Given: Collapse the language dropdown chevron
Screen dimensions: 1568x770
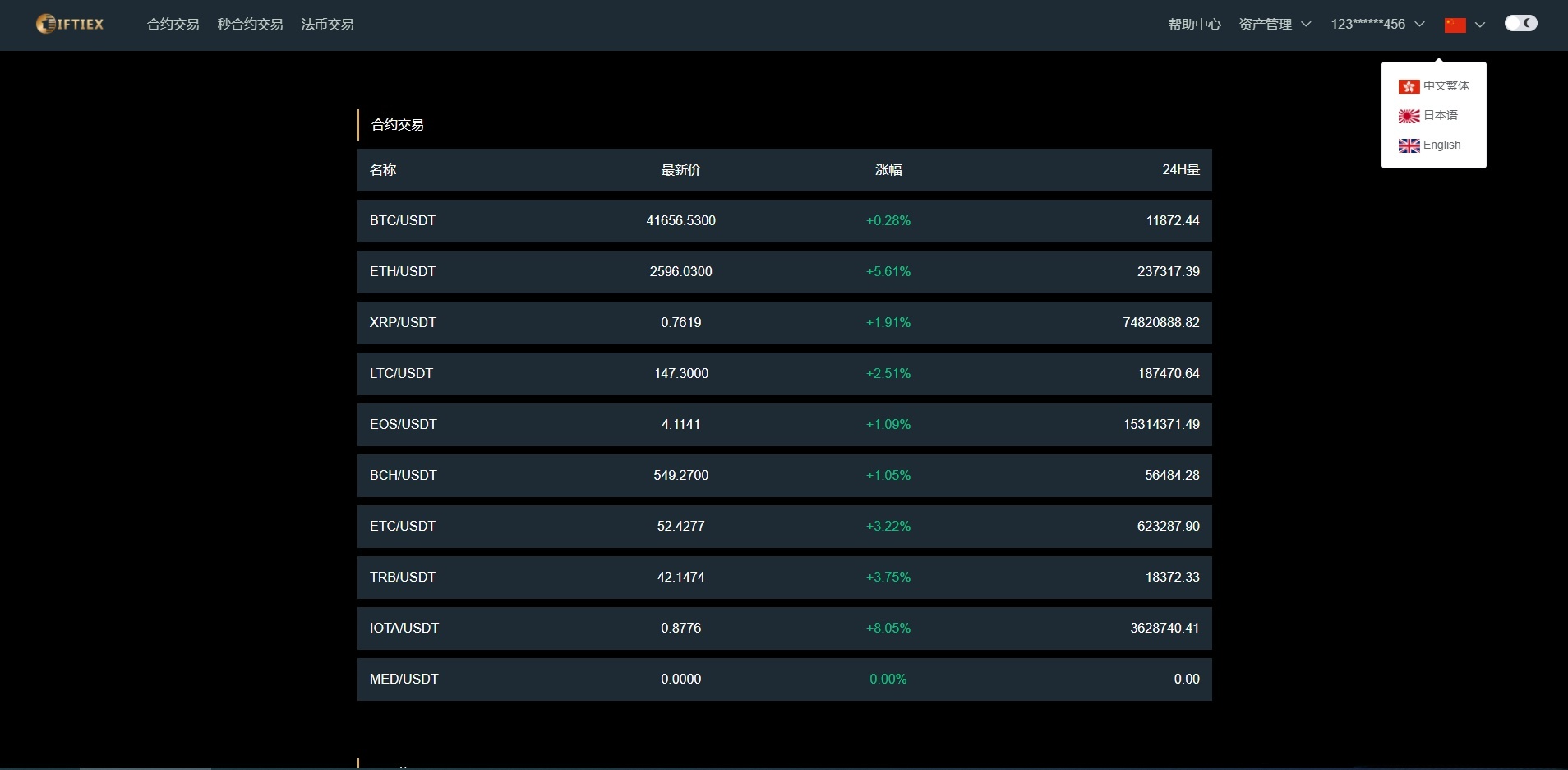Looking at the screenshot, I should (1480, 25).
